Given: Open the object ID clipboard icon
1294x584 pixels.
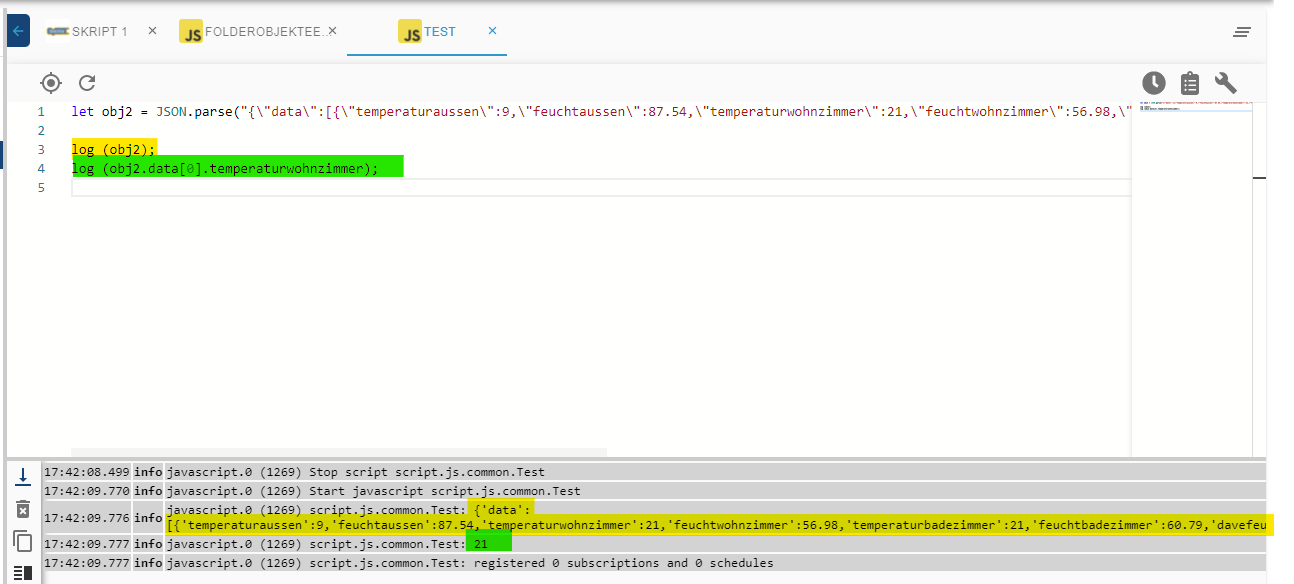Looking at the screenshot, I should (1190, 83).
